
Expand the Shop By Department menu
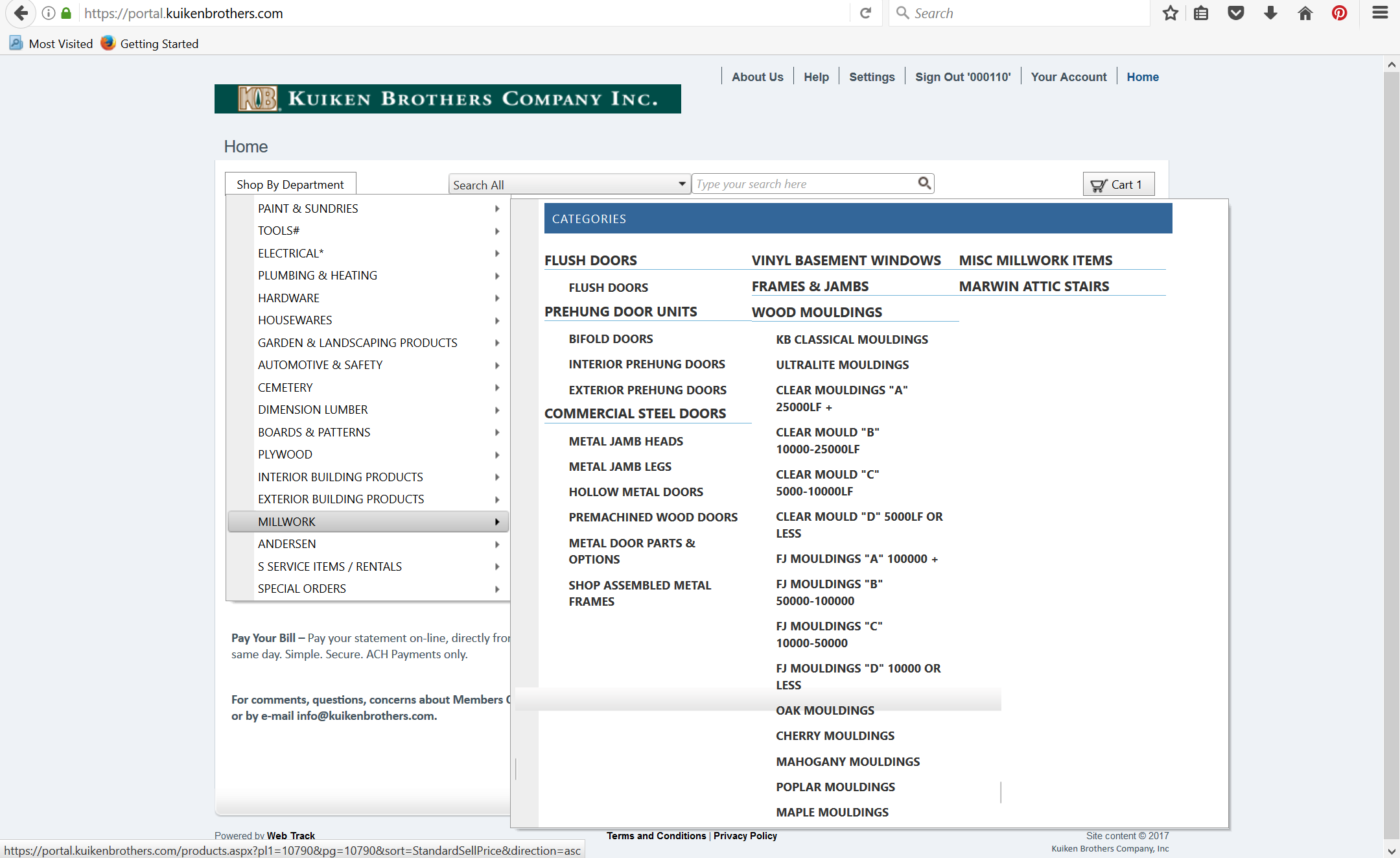pyautogui.click(x=290, y=184)
